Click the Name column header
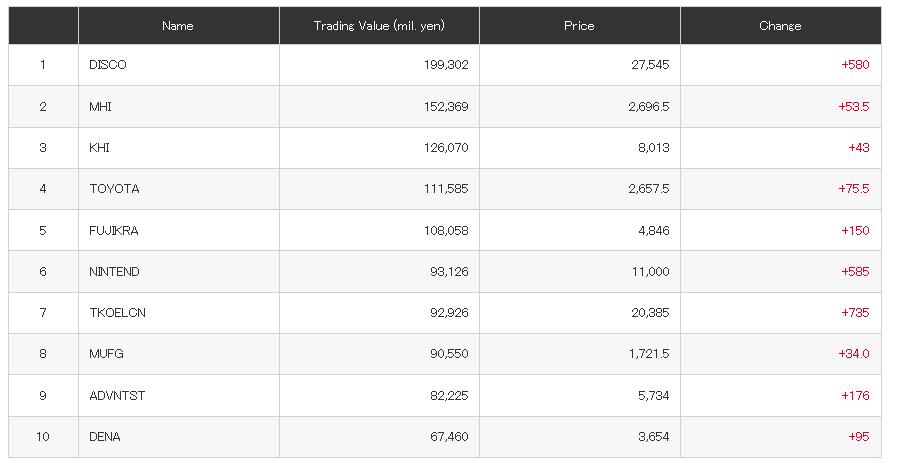Image resolution: width=897 pixels, height=470 pixels. click(x=178, y=26)
